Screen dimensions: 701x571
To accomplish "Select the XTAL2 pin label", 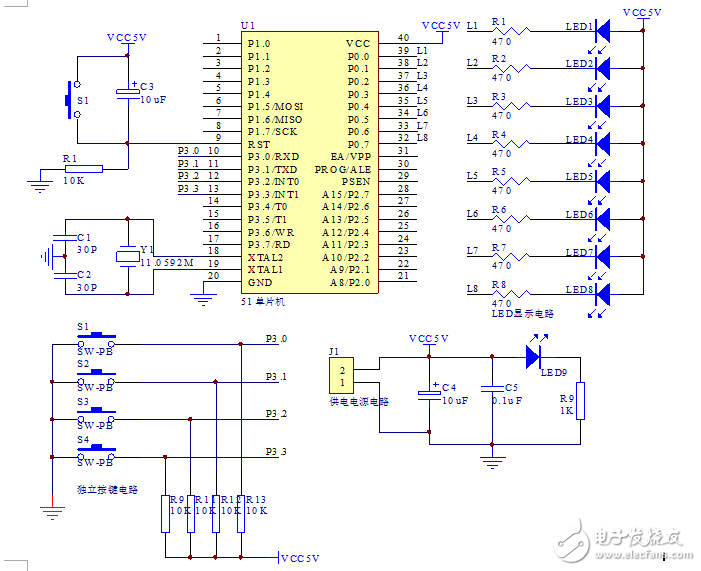I will [265, 257].
